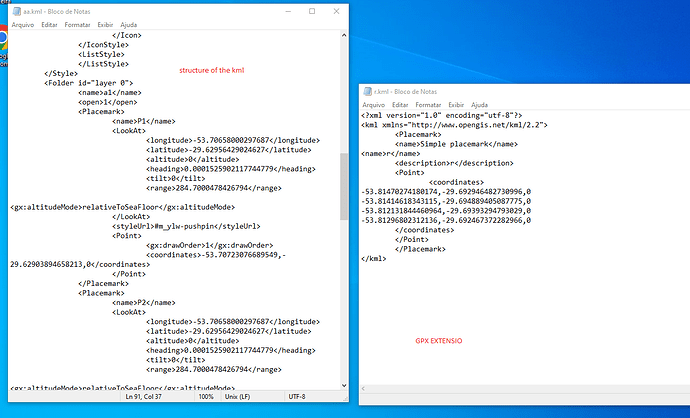Open Arquivo menu in aa.kml Notepad
The image size is (690, 418).
tap(23, 25)
